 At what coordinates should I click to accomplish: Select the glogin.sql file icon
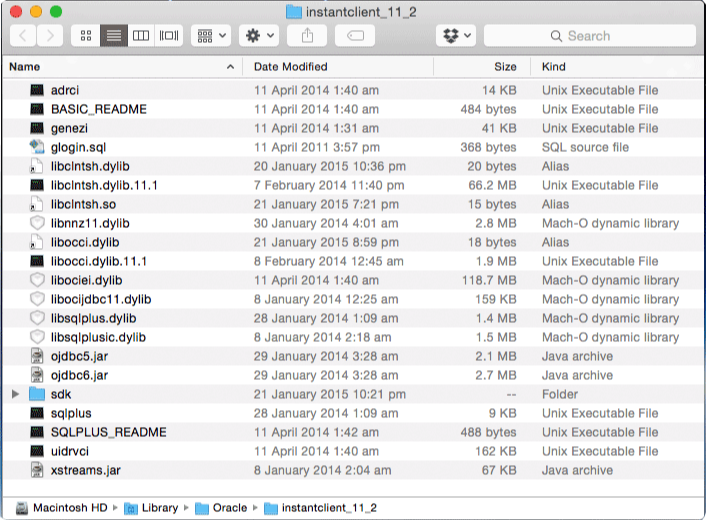pyautogui.click(x=37, y=147)
